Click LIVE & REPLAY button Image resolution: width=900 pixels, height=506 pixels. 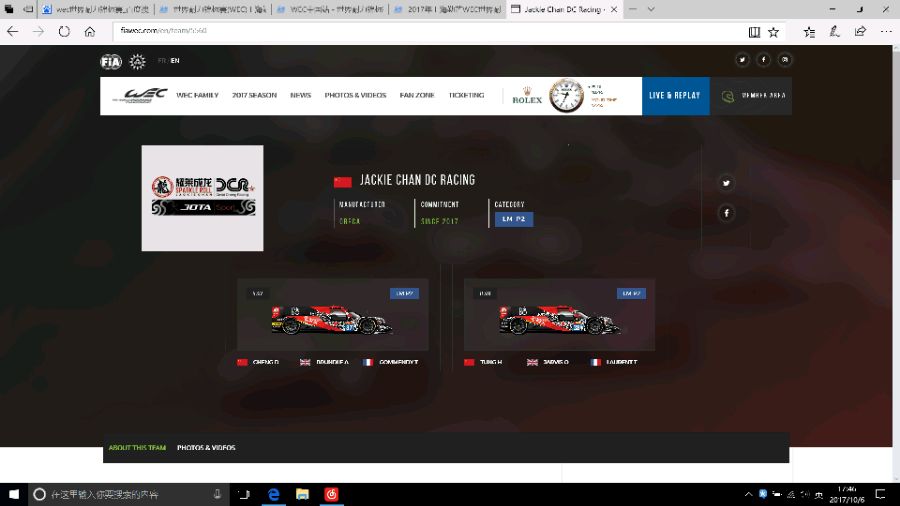[x=676, y=96]
